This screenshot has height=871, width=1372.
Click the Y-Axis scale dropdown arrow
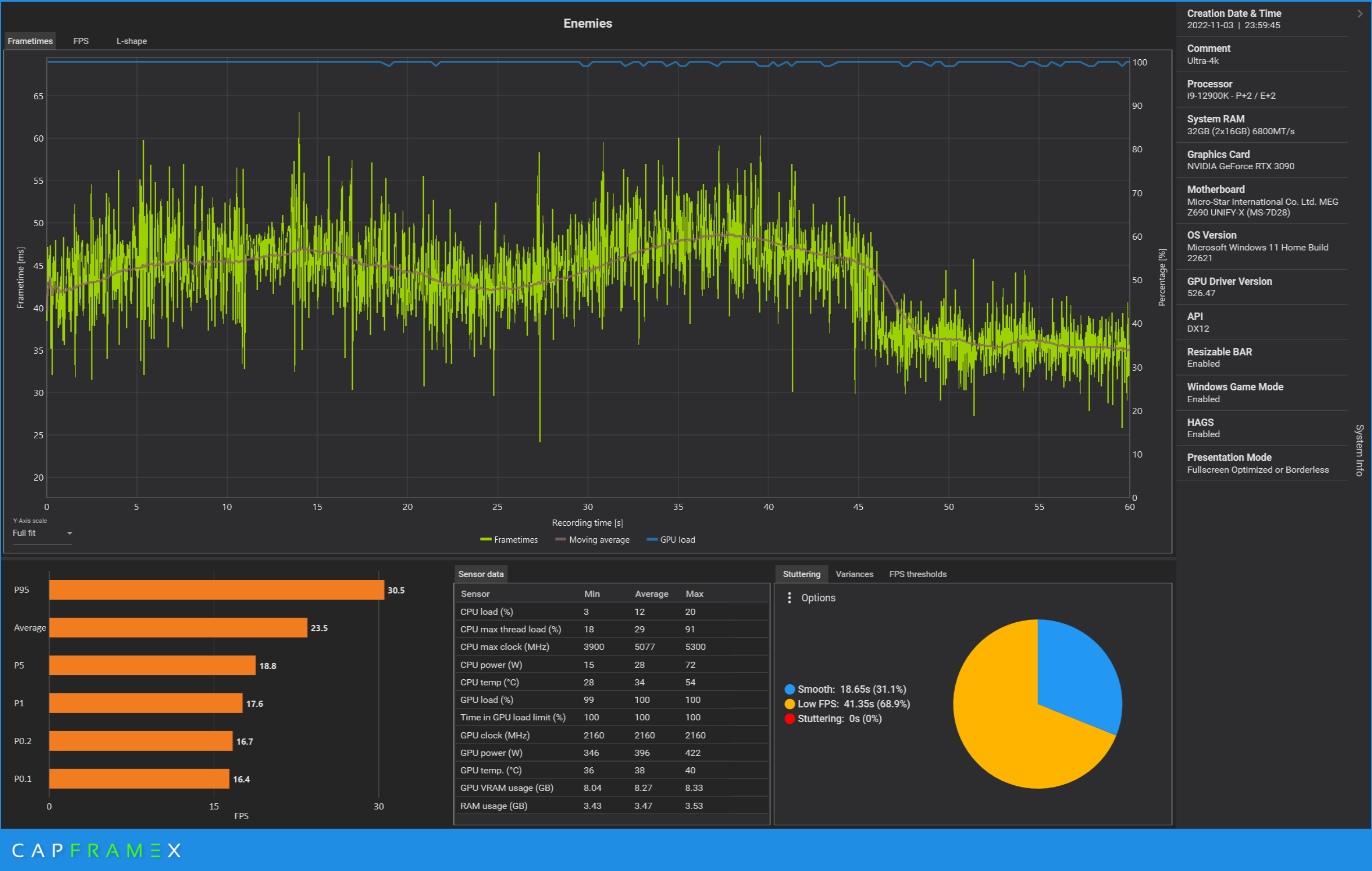click(69, 534)
